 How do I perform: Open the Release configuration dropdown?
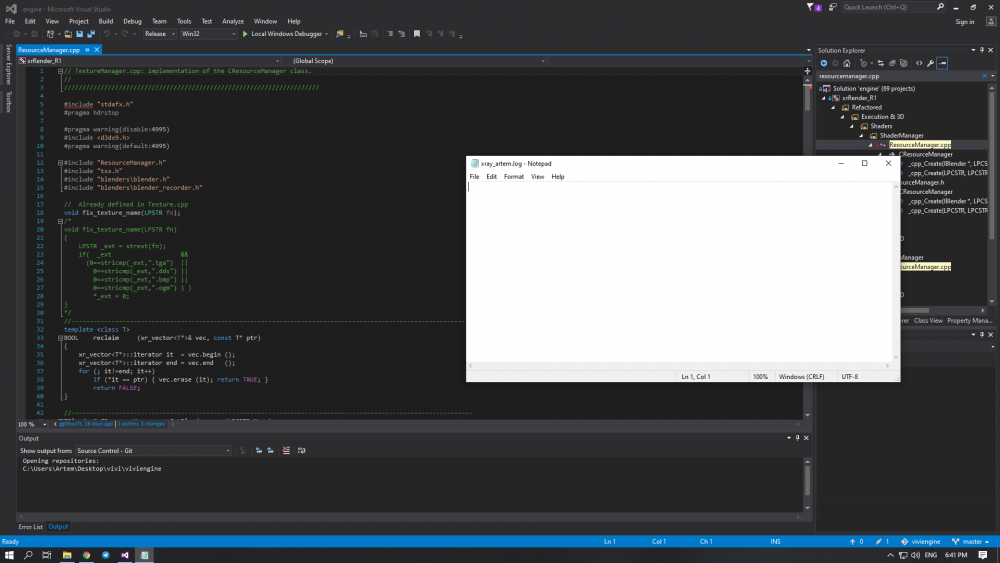click(x=159, y=34)
